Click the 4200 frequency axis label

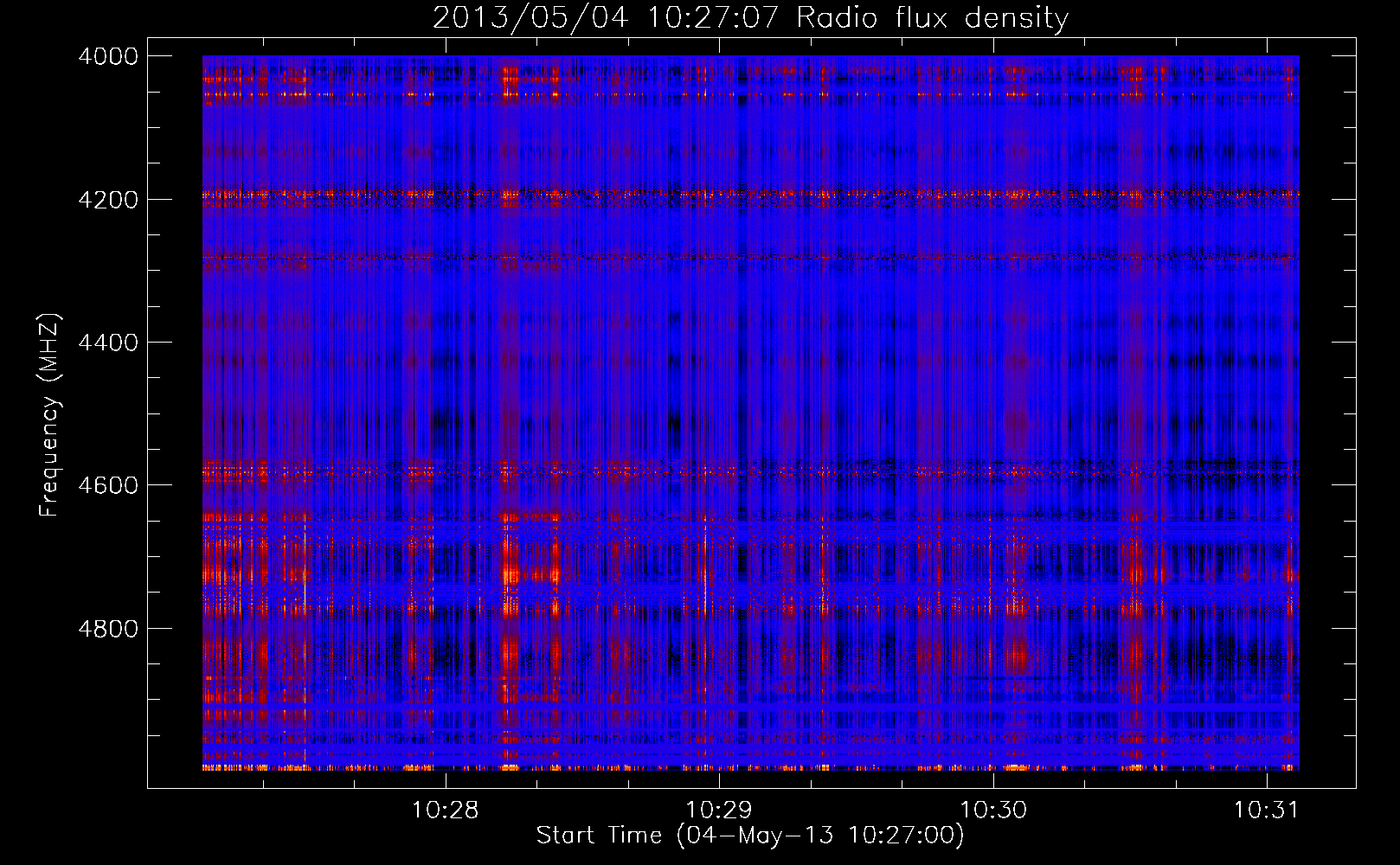pyautogui.click(x=108, y=200)
